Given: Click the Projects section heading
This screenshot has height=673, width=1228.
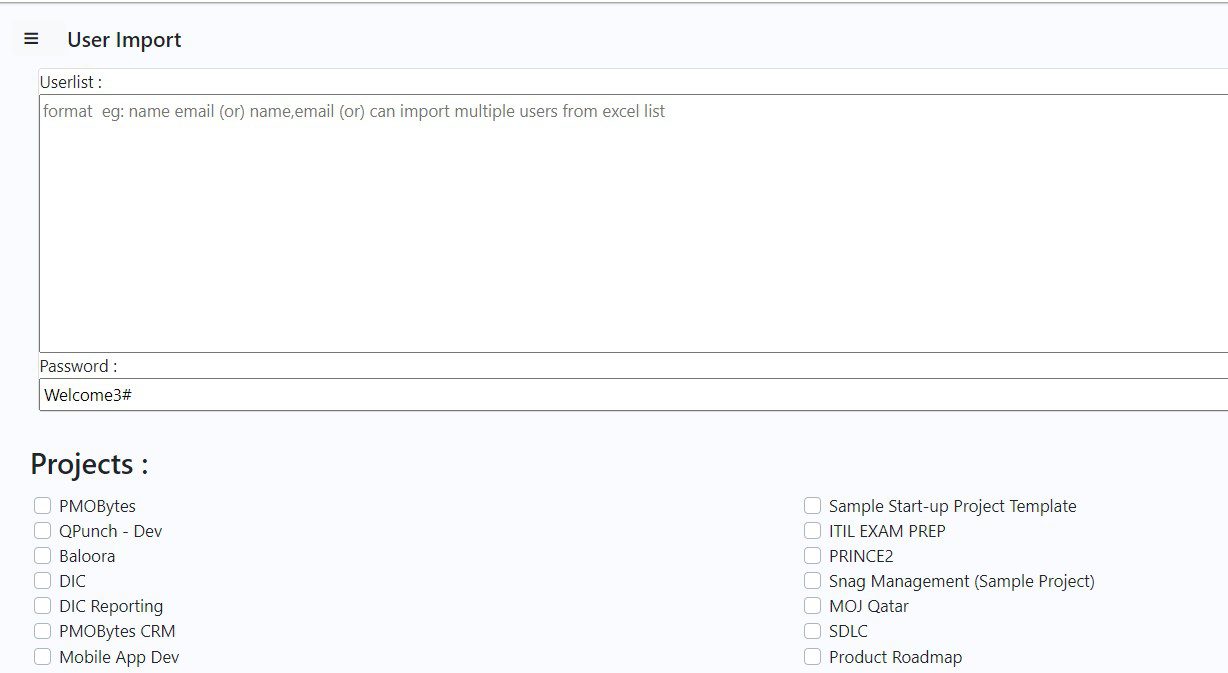Looking at the screenshot, I should click(x=85, y=463).
